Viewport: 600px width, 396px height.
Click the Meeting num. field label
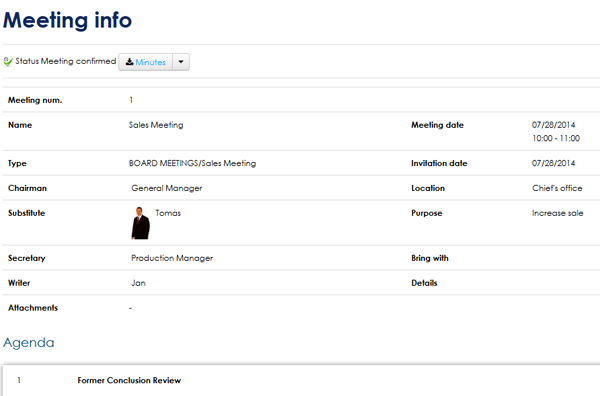click(x=35, y=100)
